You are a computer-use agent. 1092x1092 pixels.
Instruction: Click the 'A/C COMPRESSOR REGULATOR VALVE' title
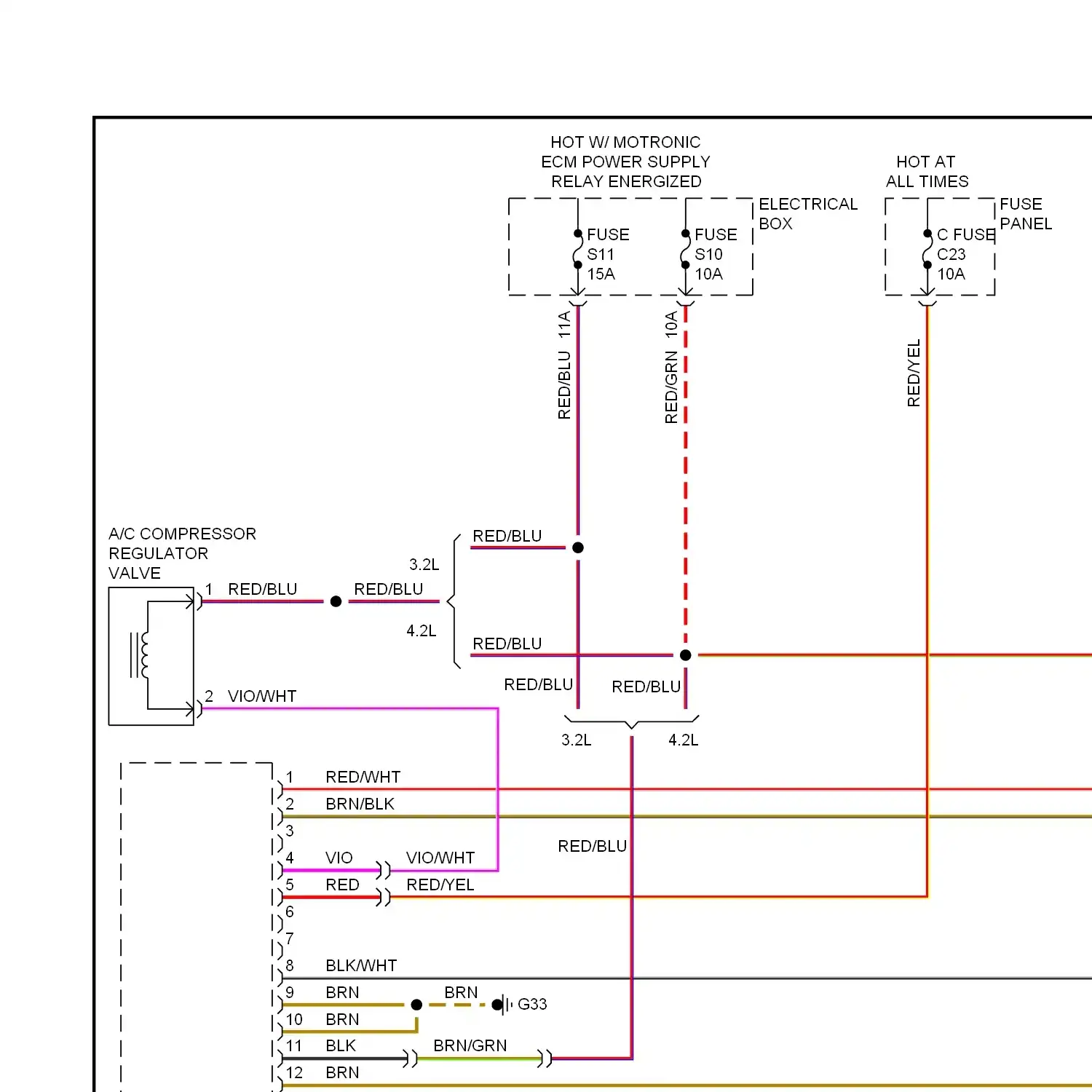pyautogui.click(x=182, y=553)
